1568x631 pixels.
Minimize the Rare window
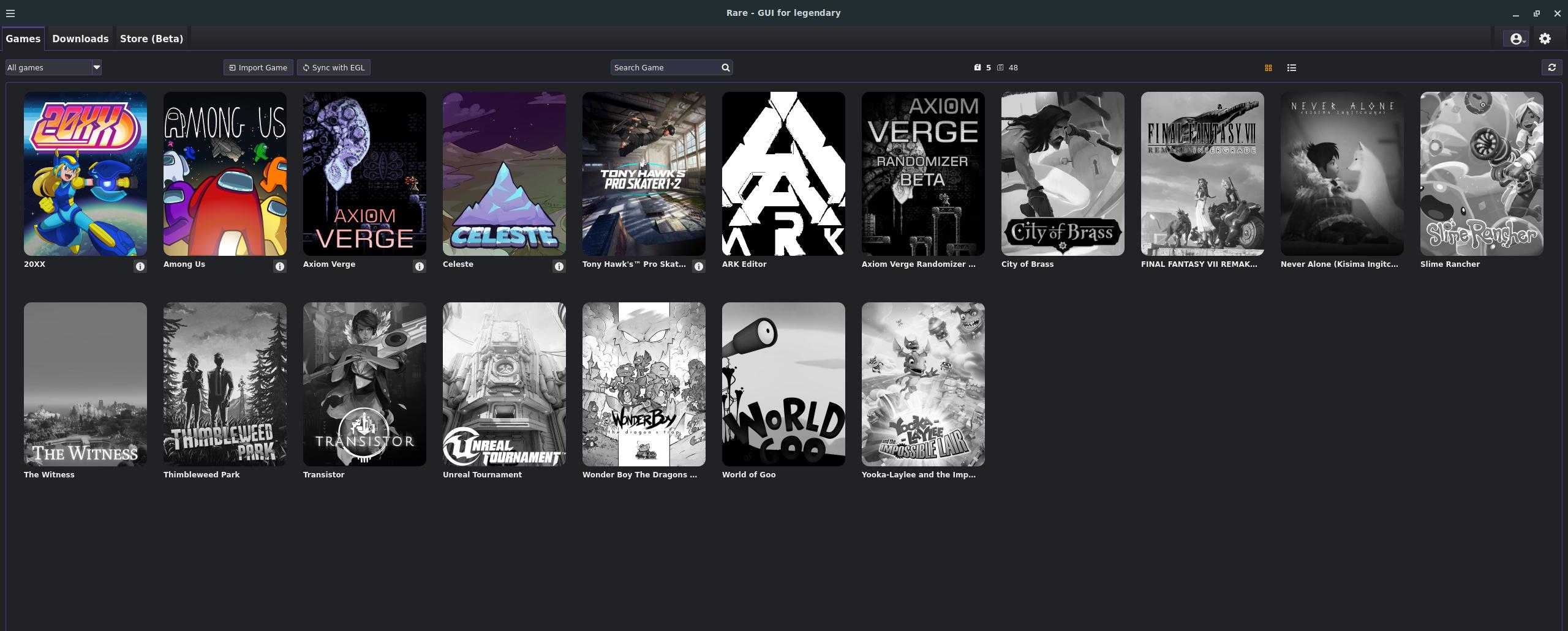coord(1516,13)
